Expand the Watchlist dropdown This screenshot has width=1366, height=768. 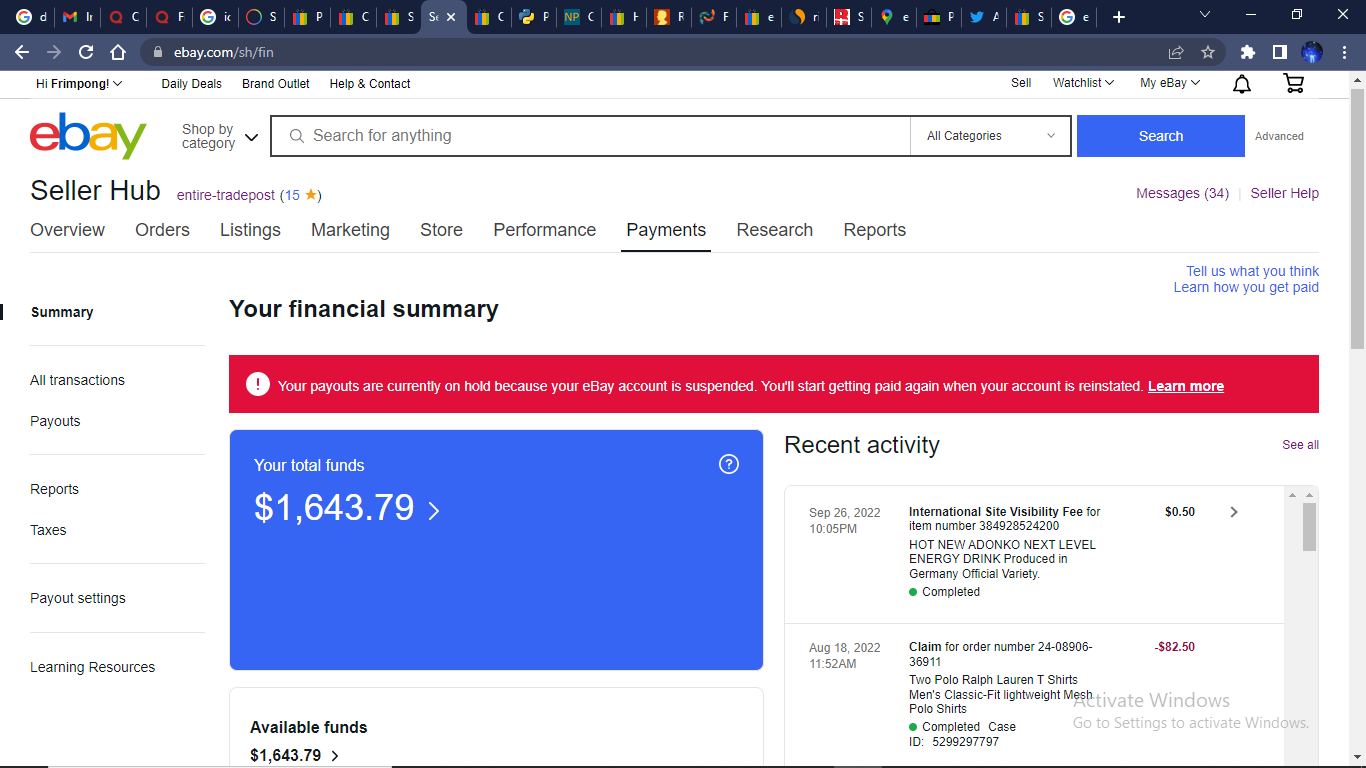coord(1083,83)
